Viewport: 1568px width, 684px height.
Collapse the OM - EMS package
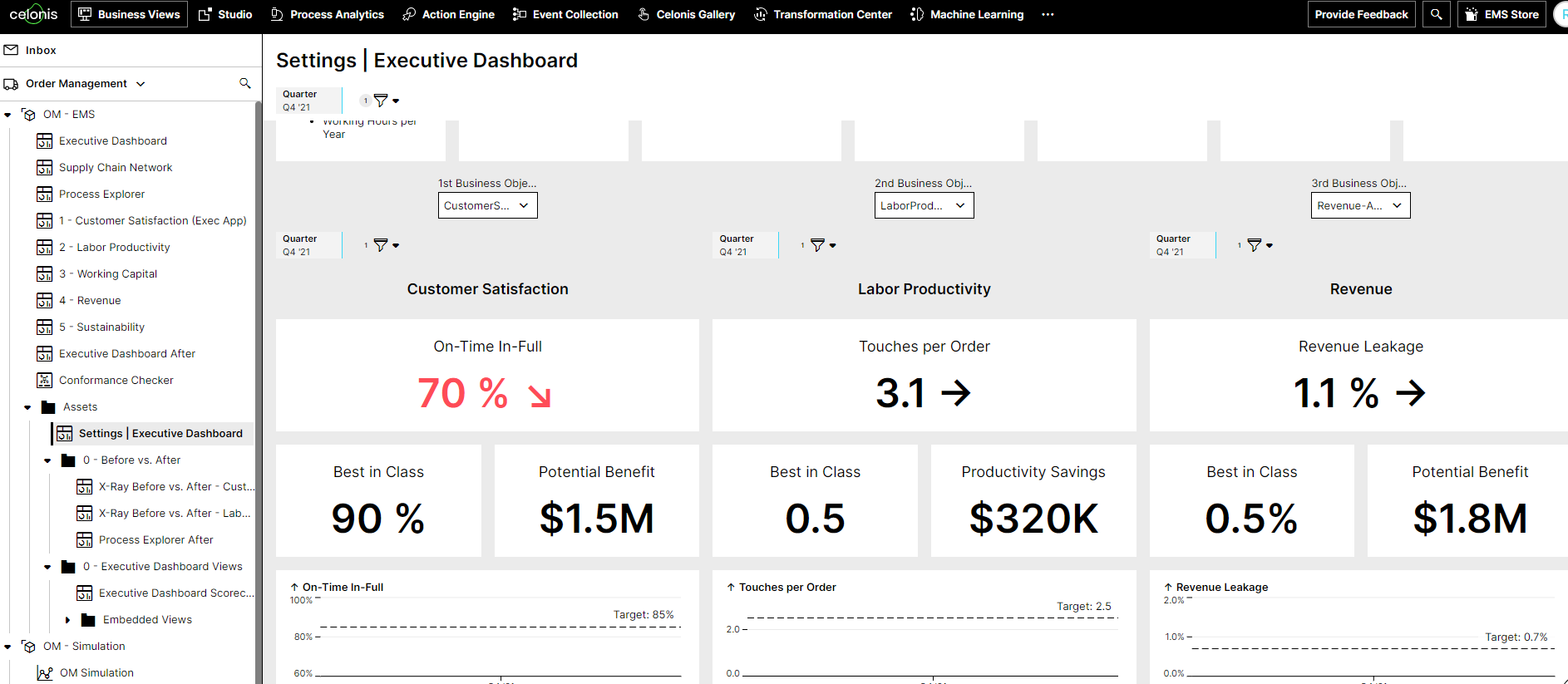7,115
